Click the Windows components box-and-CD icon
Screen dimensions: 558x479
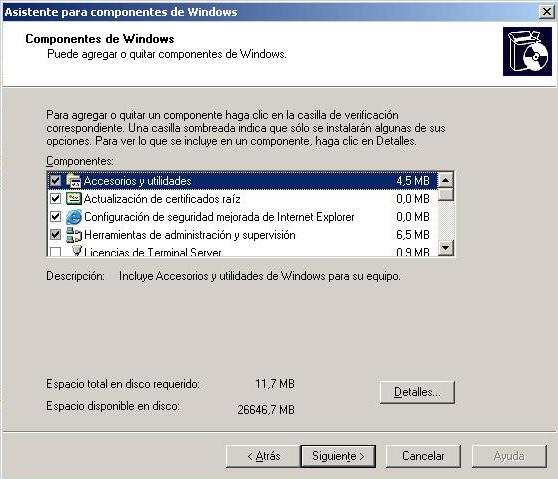tap(527, 52)
